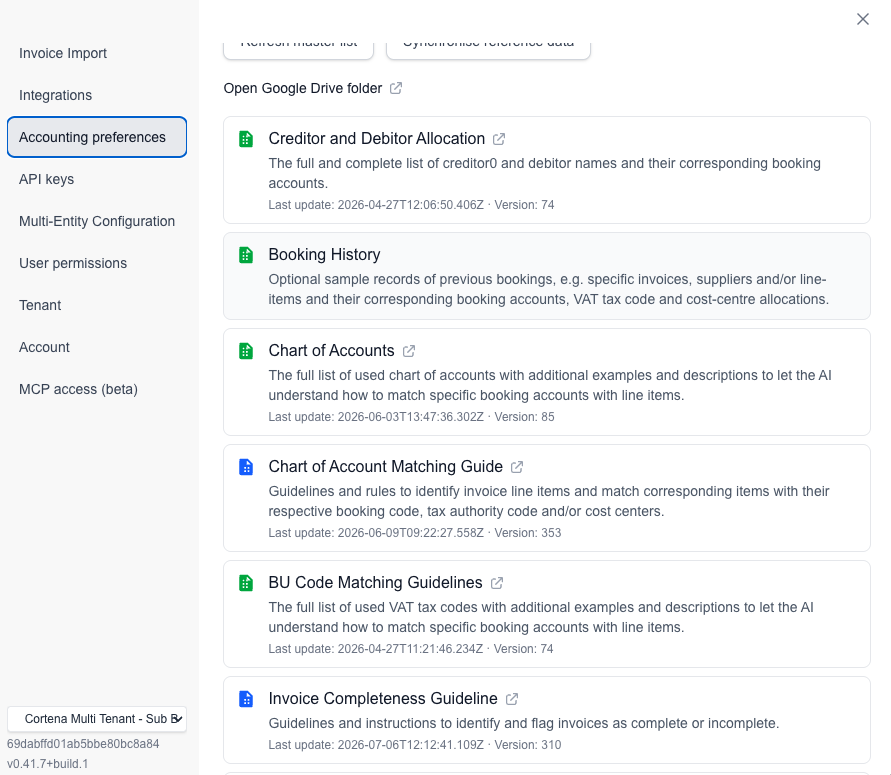Click the green sheet icon for Booking History

[246, 255]
